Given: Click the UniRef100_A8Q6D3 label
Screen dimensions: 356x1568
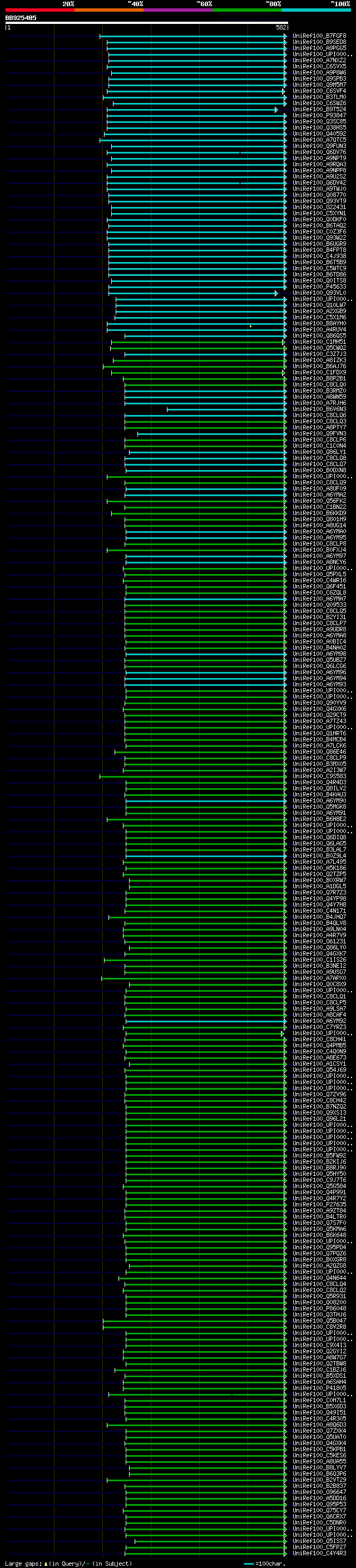Looking at the screenshot, I should pyautogui.click(x=319, y=1425).
